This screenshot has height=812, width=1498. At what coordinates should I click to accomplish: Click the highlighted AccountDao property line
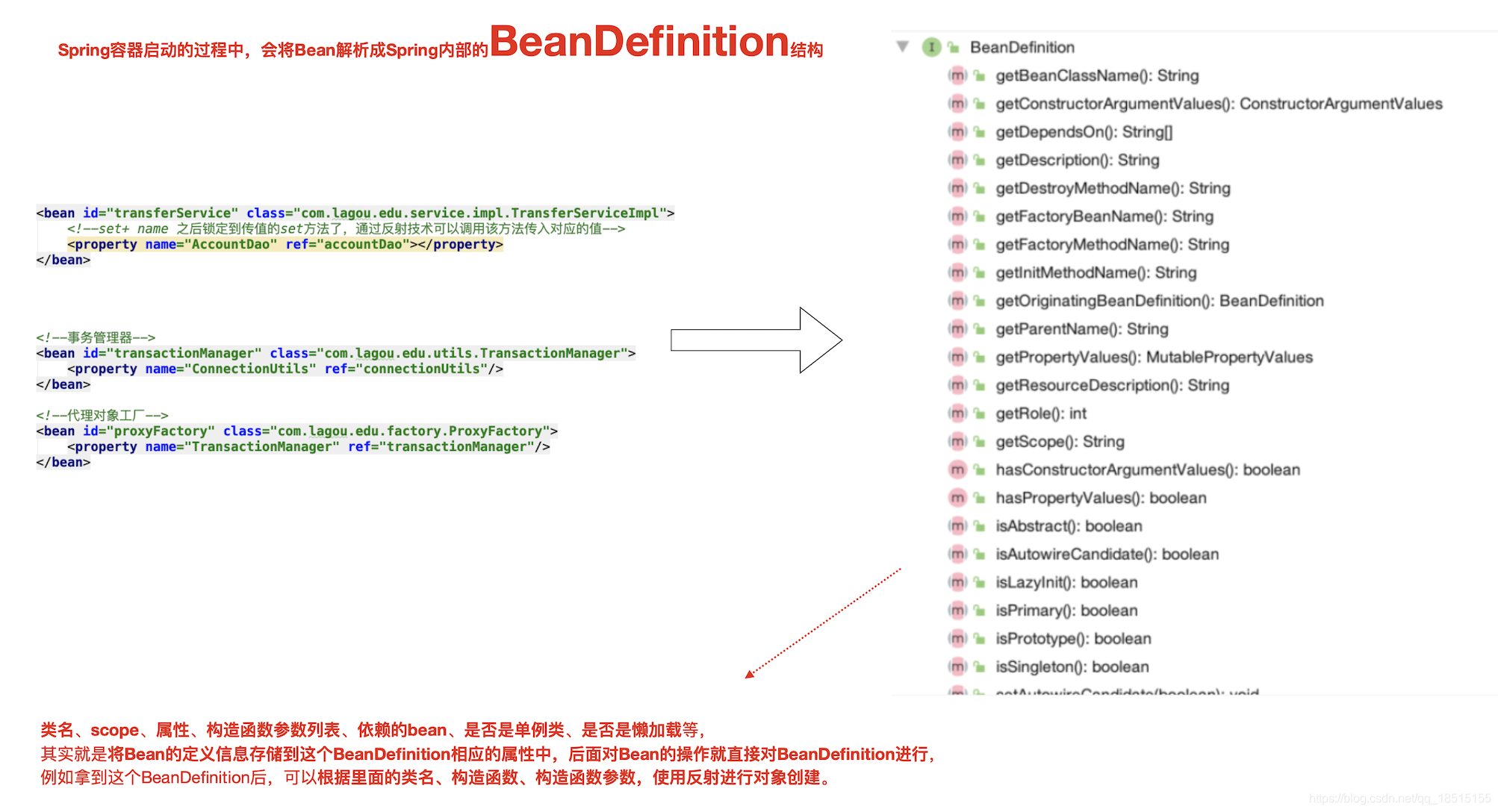(285, 245)
